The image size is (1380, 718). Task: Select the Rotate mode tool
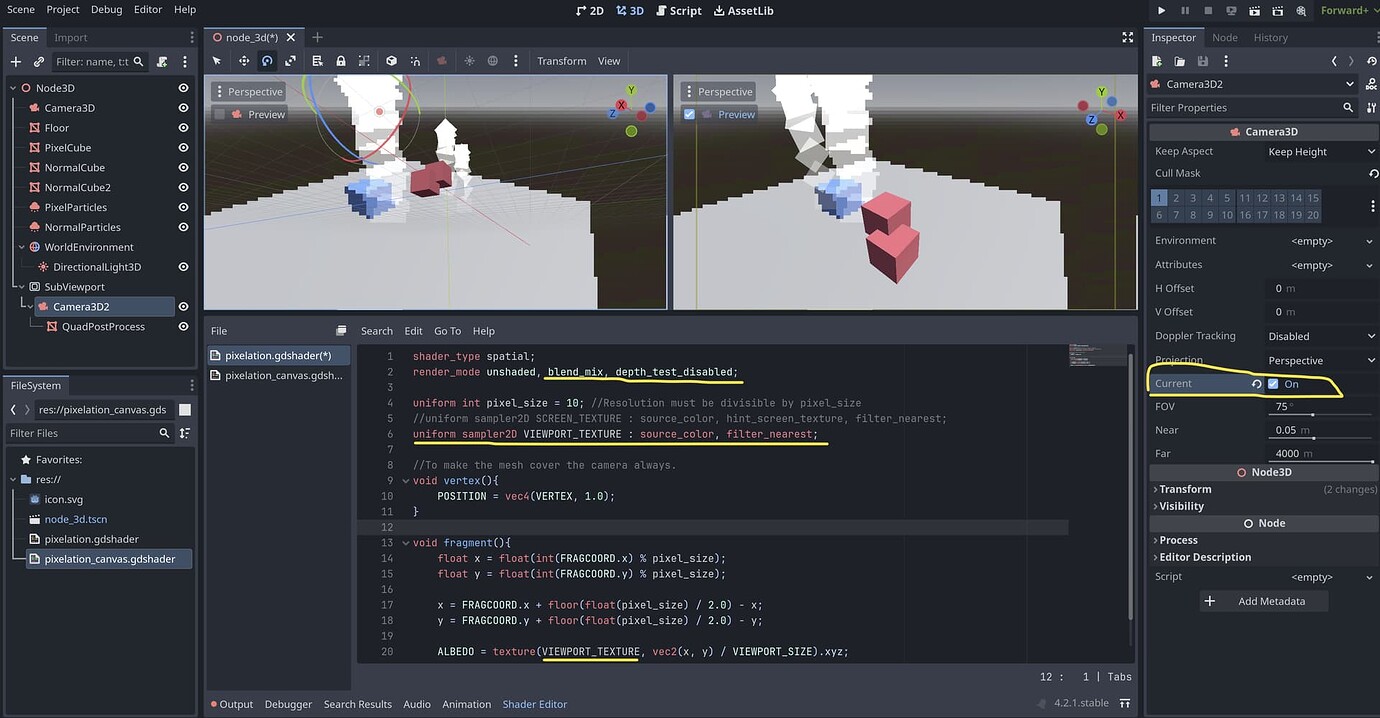pyautogui.click(x=267, y=61)
